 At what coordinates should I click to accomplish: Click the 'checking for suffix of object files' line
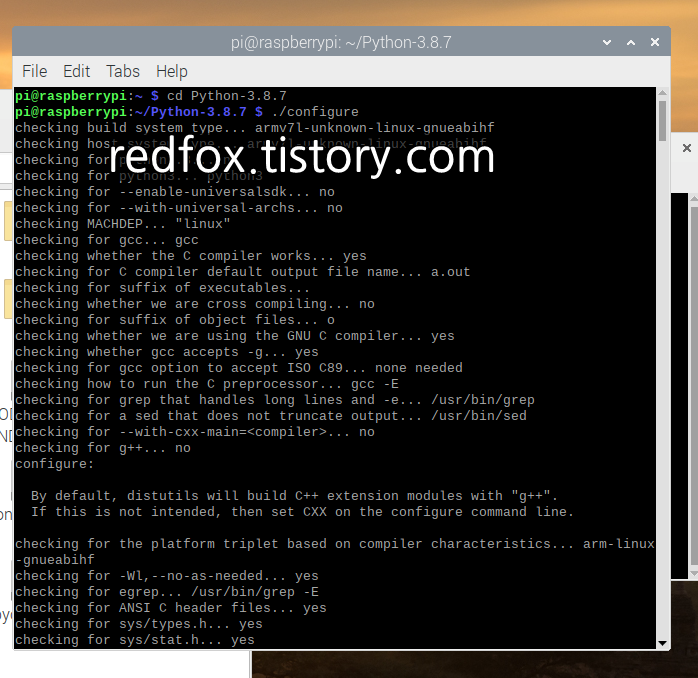174,320
